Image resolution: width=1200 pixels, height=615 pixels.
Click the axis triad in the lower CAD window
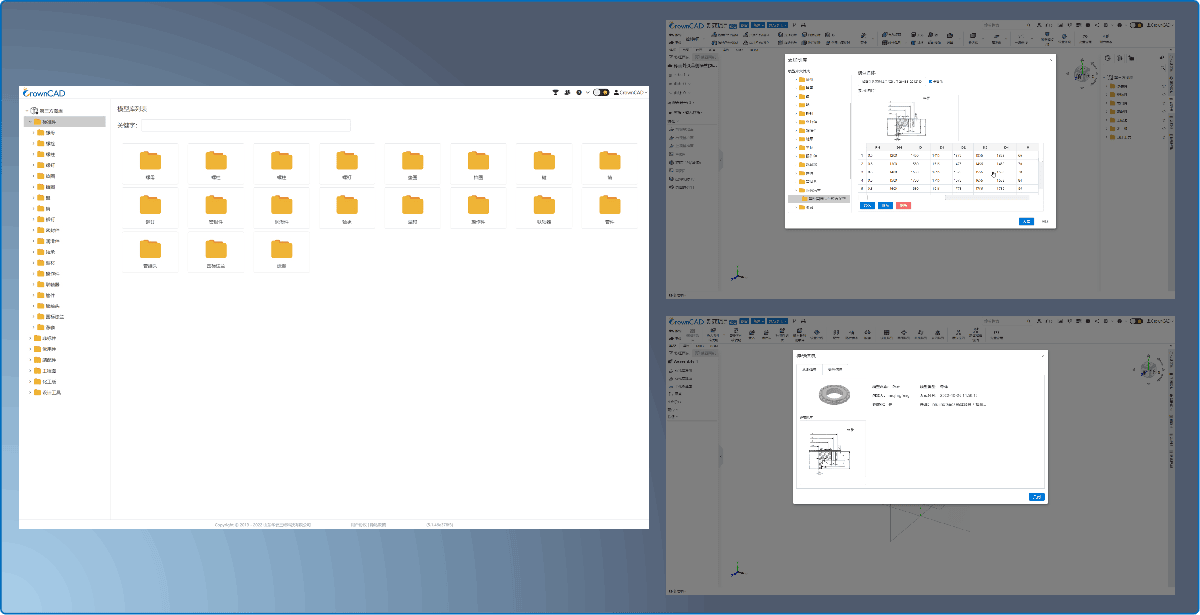738,572
